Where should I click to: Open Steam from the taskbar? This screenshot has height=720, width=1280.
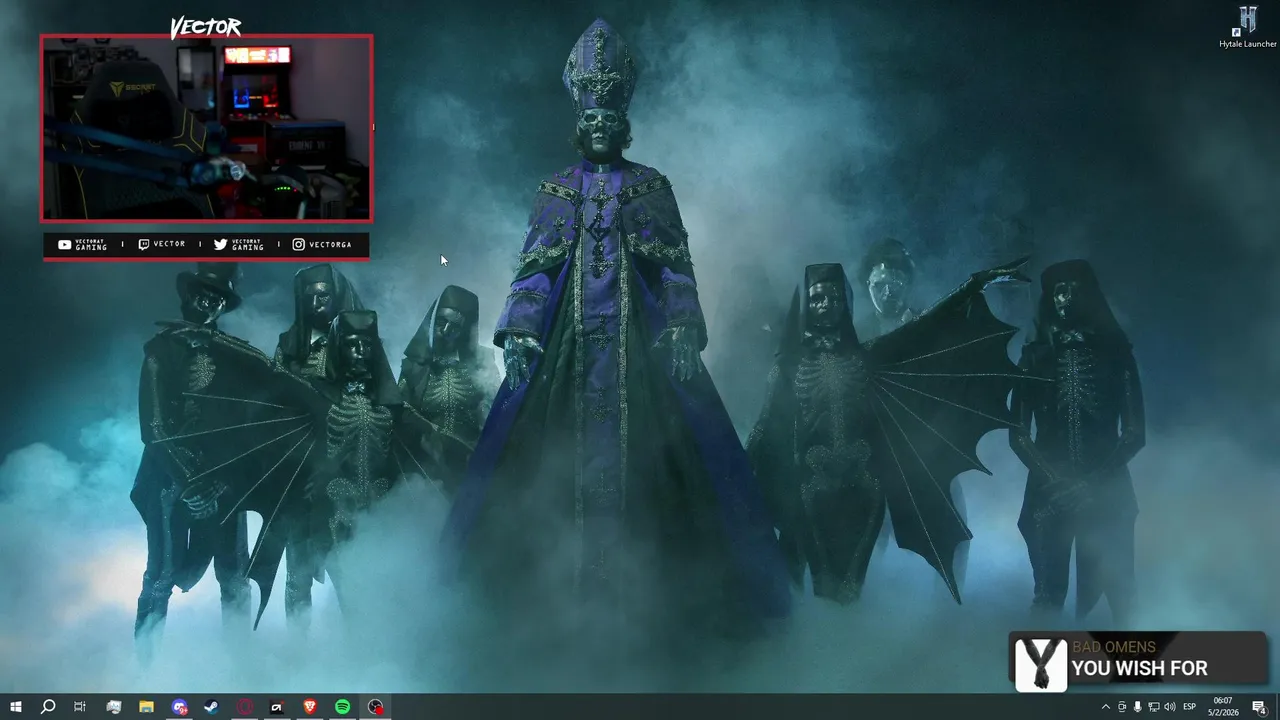[211, 707]
